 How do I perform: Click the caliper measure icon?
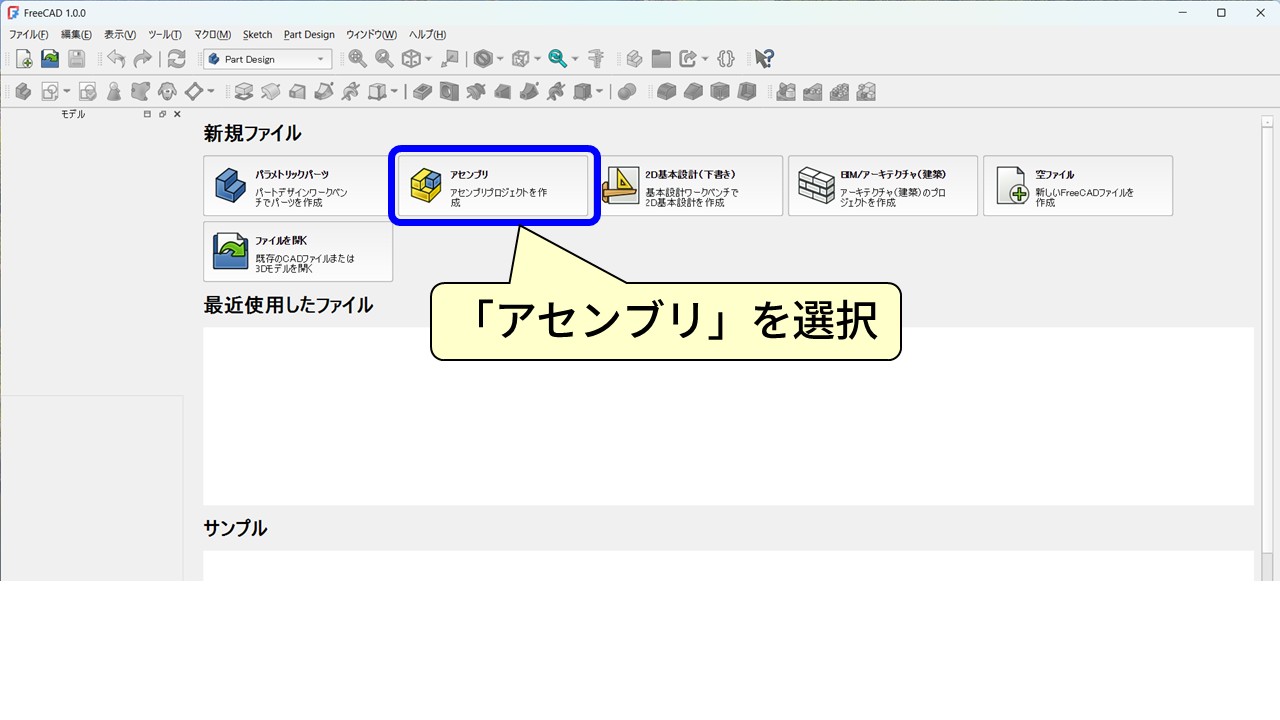click(x=596, y=59)
